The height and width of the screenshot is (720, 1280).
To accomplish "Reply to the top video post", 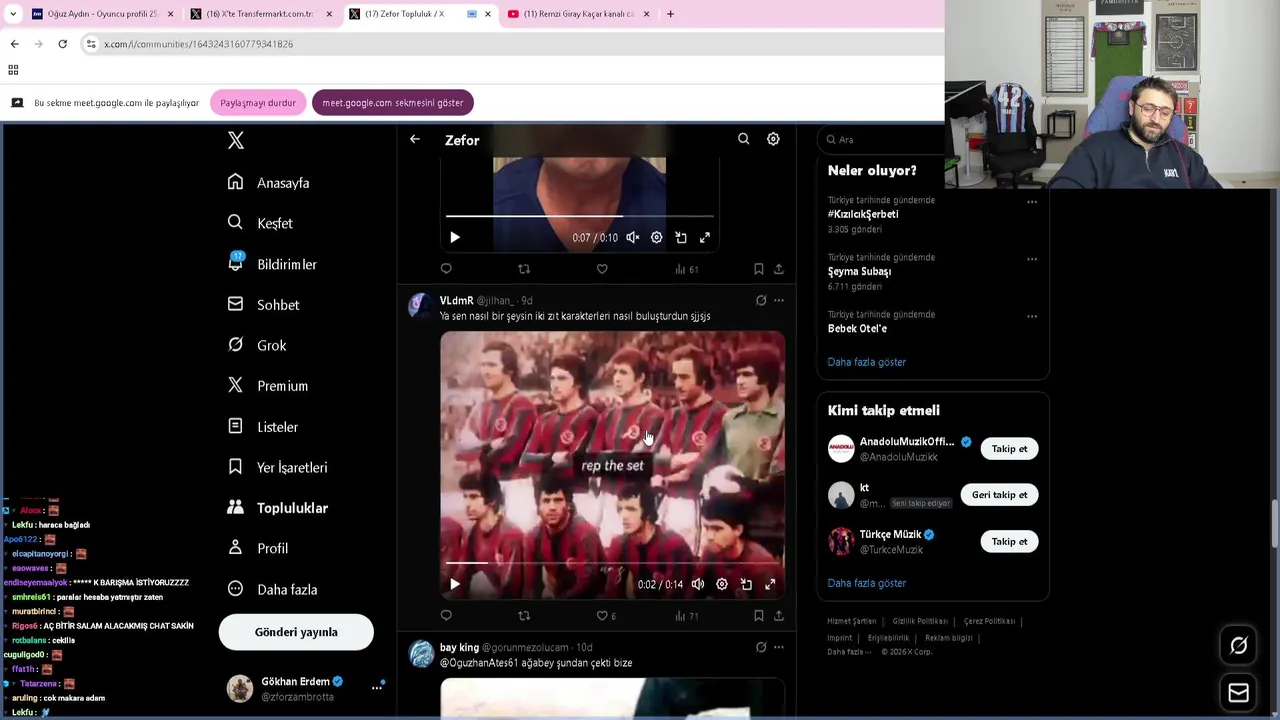I will click(x=446, y=269).
